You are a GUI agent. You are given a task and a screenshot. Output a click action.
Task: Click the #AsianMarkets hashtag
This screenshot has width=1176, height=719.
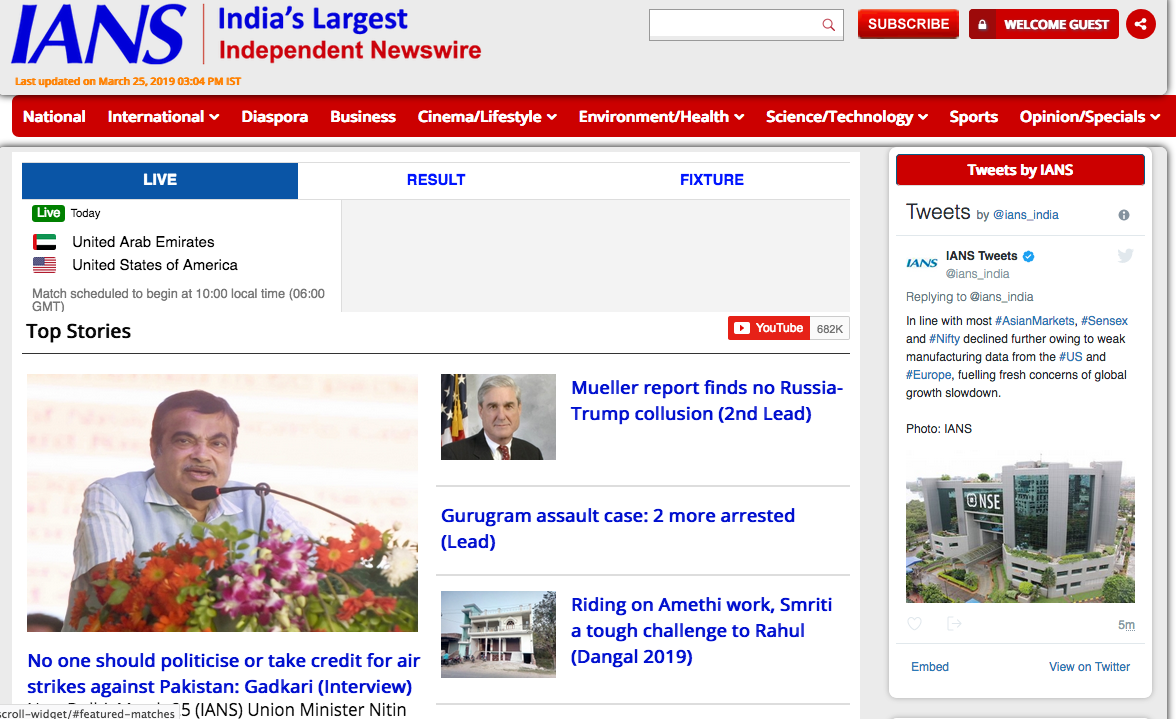[x=1034, y=321]
